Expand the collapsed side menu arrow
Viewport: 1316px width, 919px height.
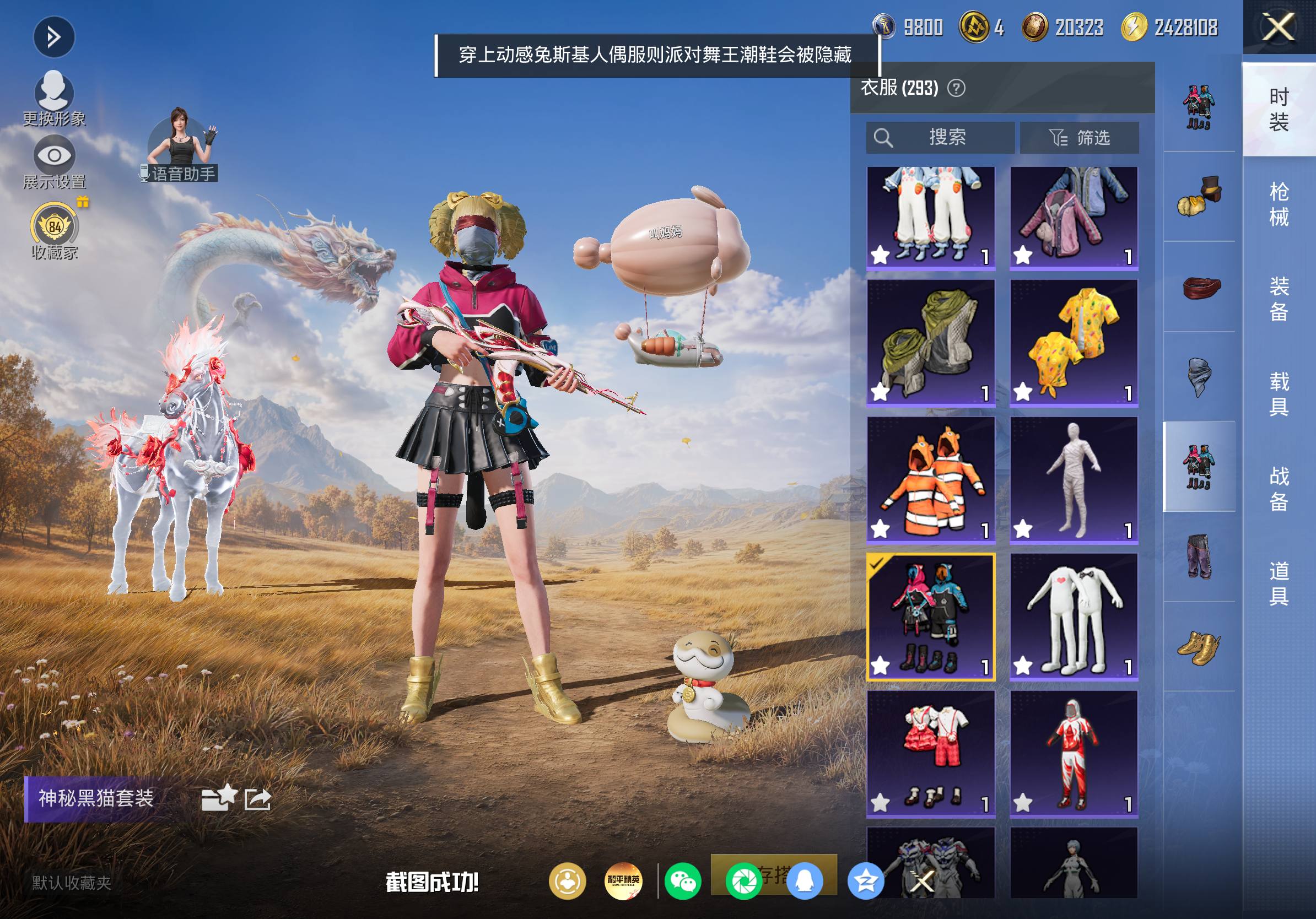click(x=54, y=38)
